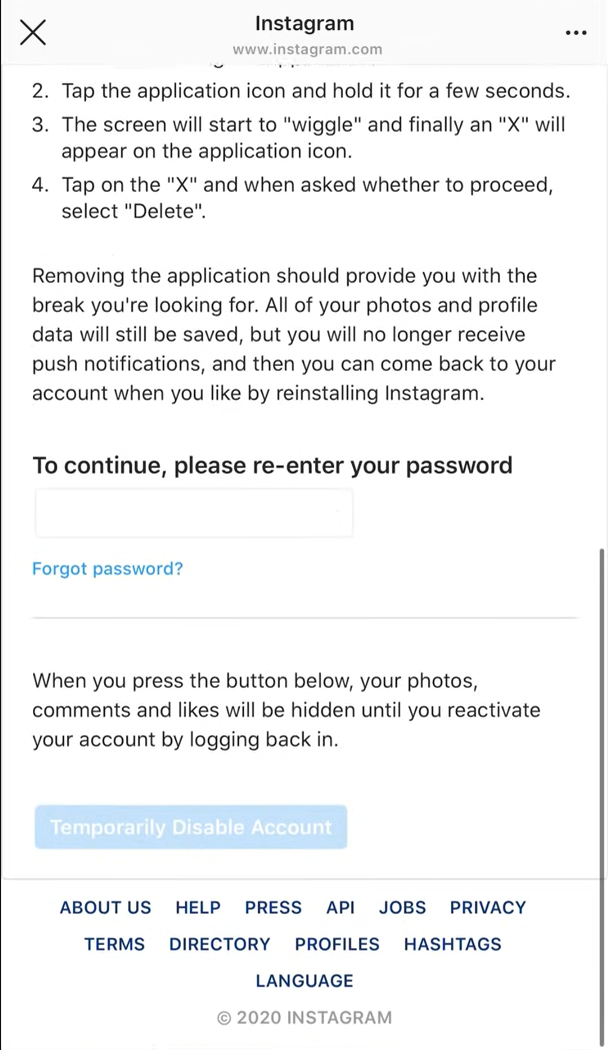Tap the Instagram page title in header
The image size is (608, 1050).
304,23
